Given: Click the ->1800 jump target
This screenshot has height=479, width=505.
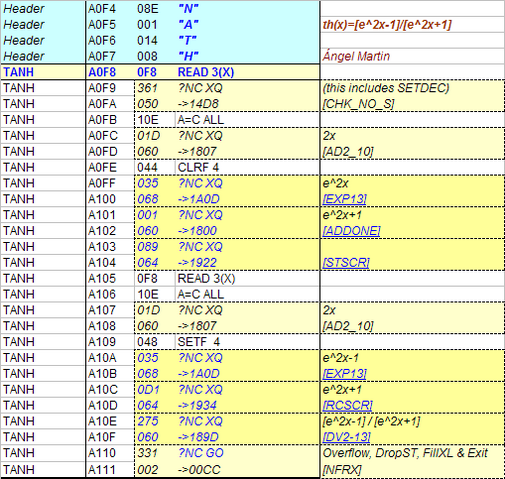Looking at the screenshot, I should pyautogui.click(x=197, y=231).
